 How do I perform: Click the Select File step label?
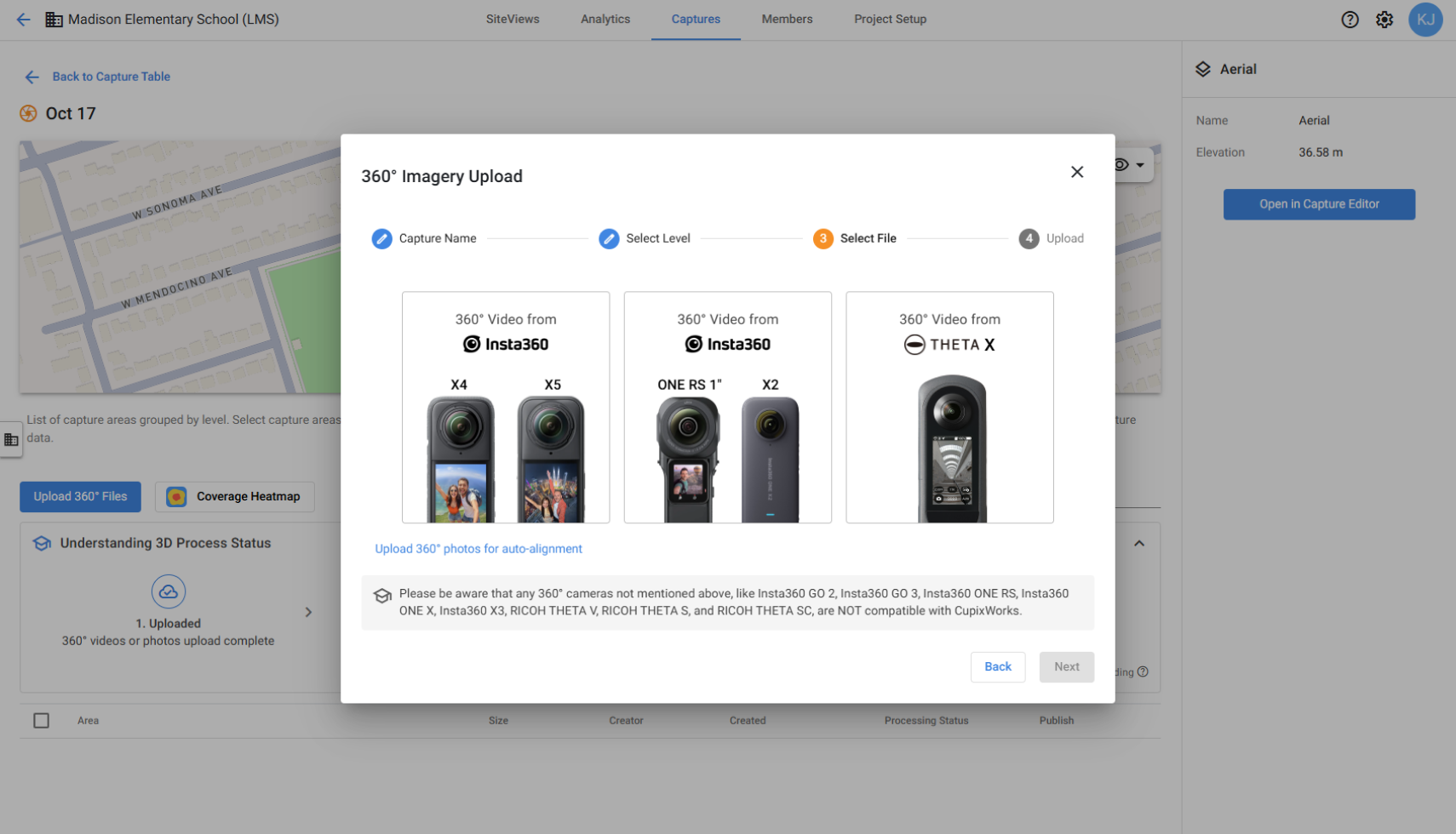click(x=868, y=238)
